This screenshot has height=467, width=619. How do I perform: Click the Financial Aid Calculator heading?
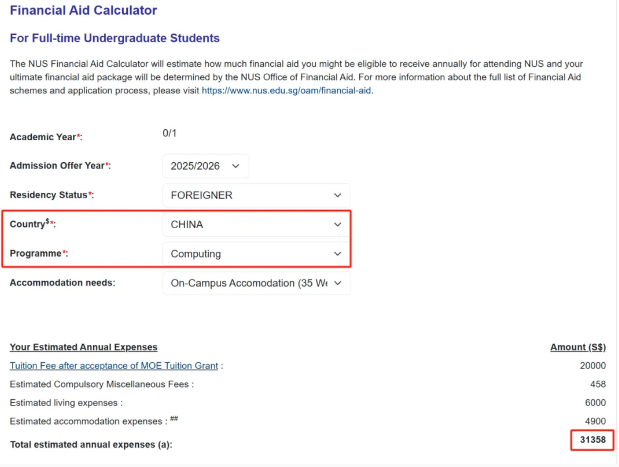(x=83, y=11)
